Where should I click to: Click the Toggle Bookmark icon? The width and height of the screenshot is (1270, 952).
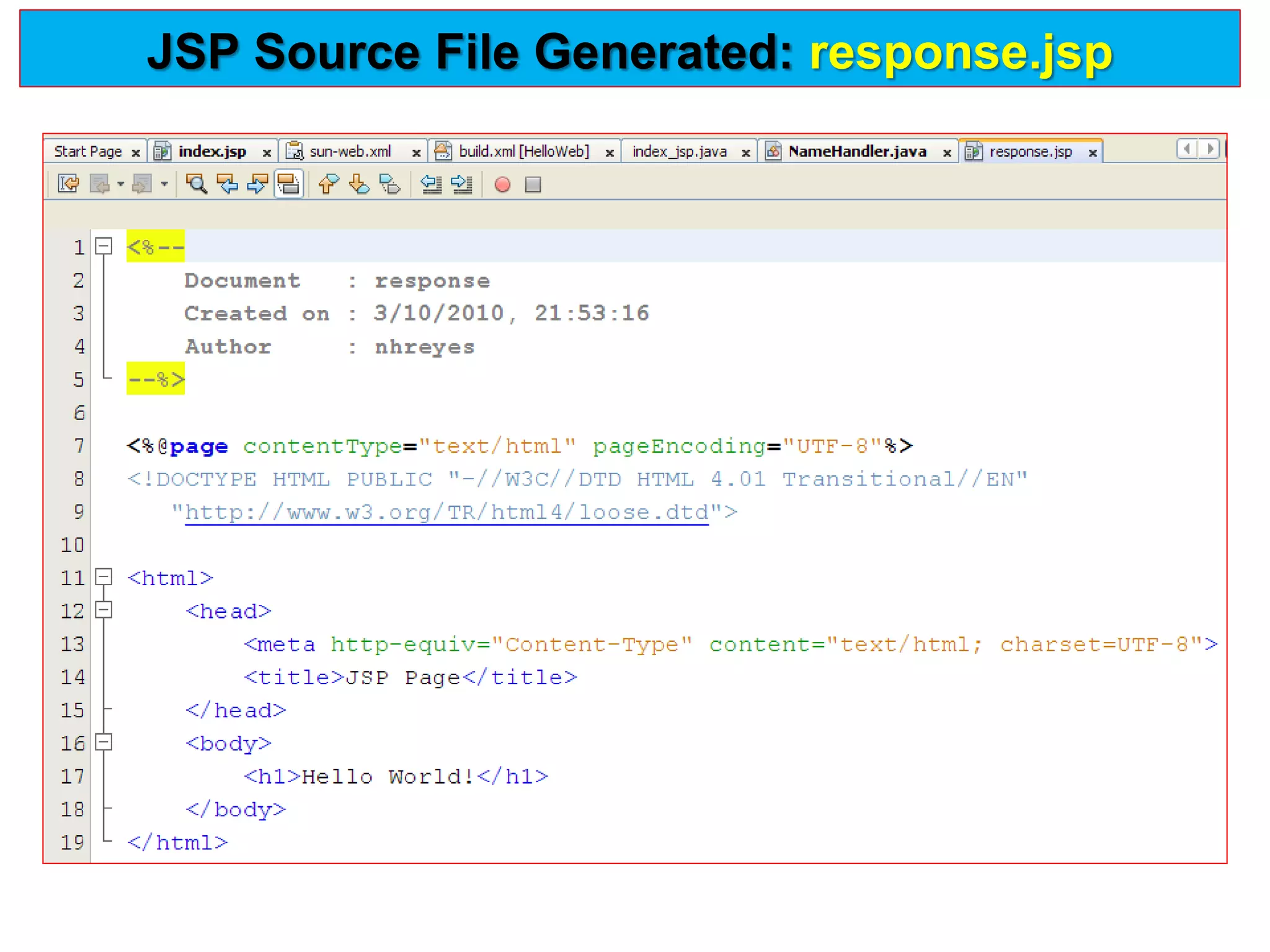[x=390, y=184]
